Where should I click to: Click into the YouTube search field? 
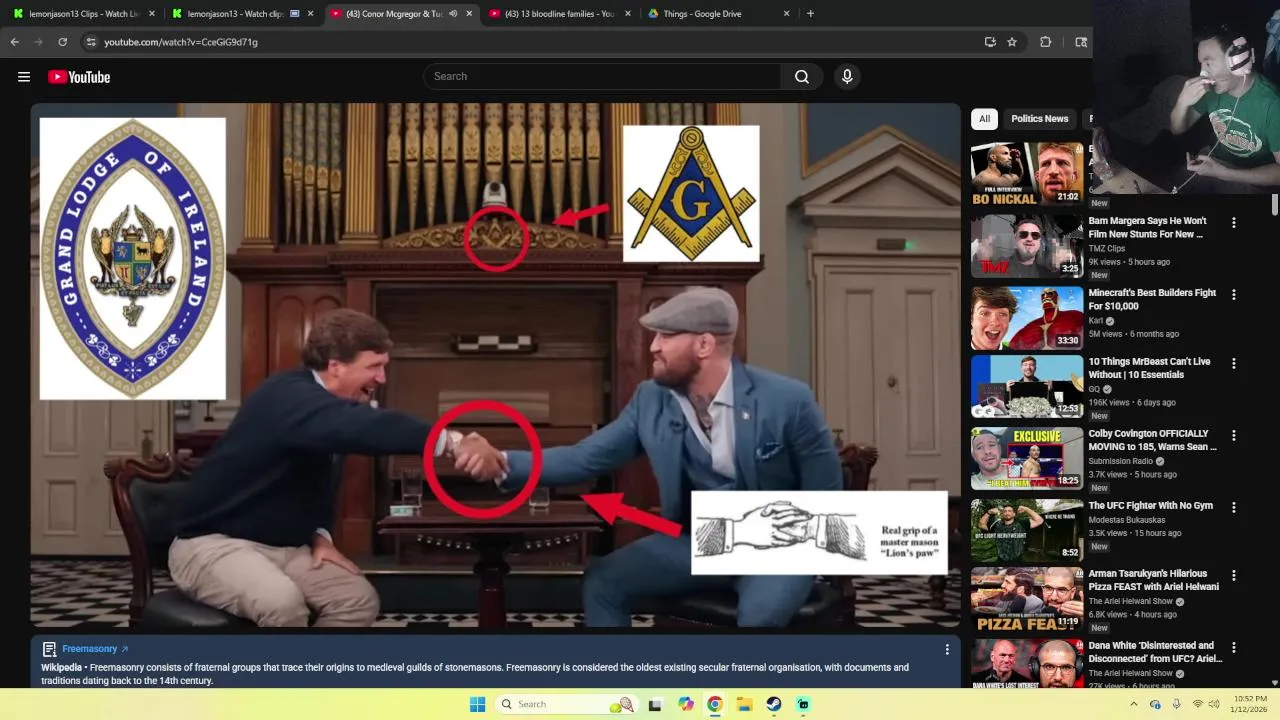point(603,77)
